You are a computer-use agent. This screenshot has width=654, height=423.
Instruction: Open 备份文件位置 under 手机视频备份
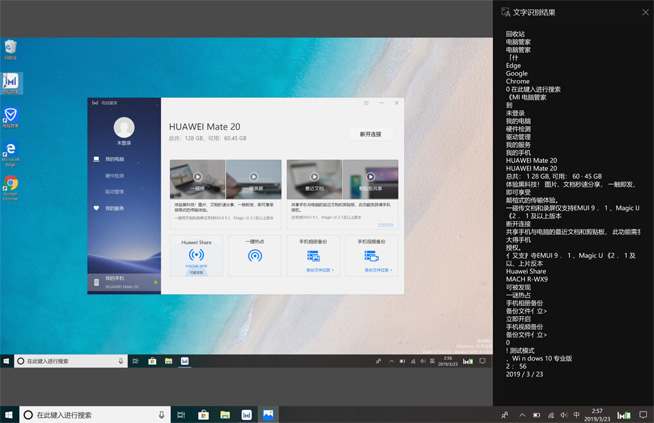pyautogui.click(x=377, y=270)
